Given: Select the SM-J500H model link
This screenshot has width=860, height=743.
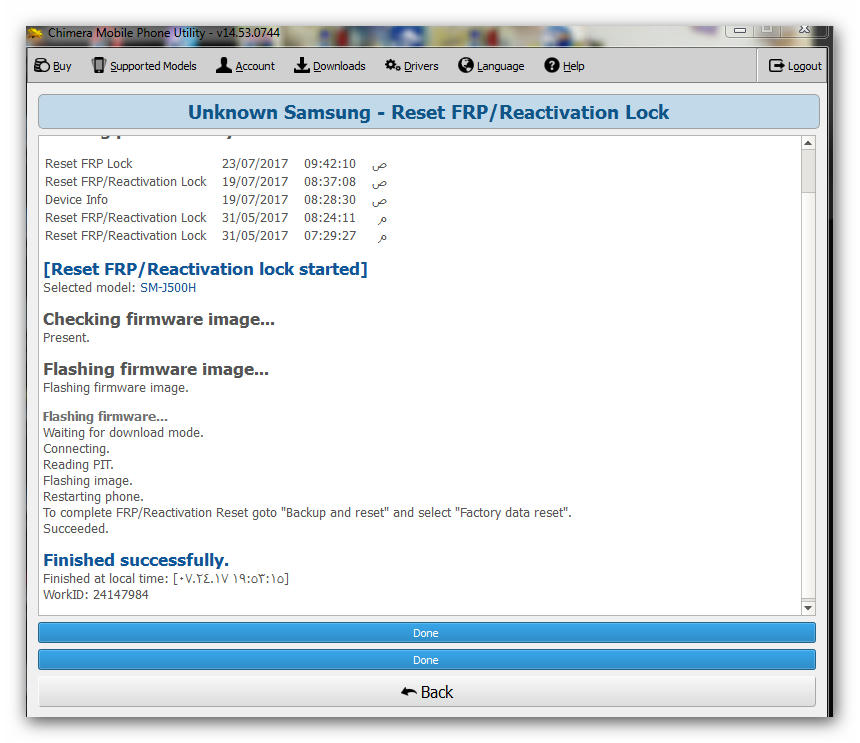Looking at the screenshot, I should [x=168, y=288].
